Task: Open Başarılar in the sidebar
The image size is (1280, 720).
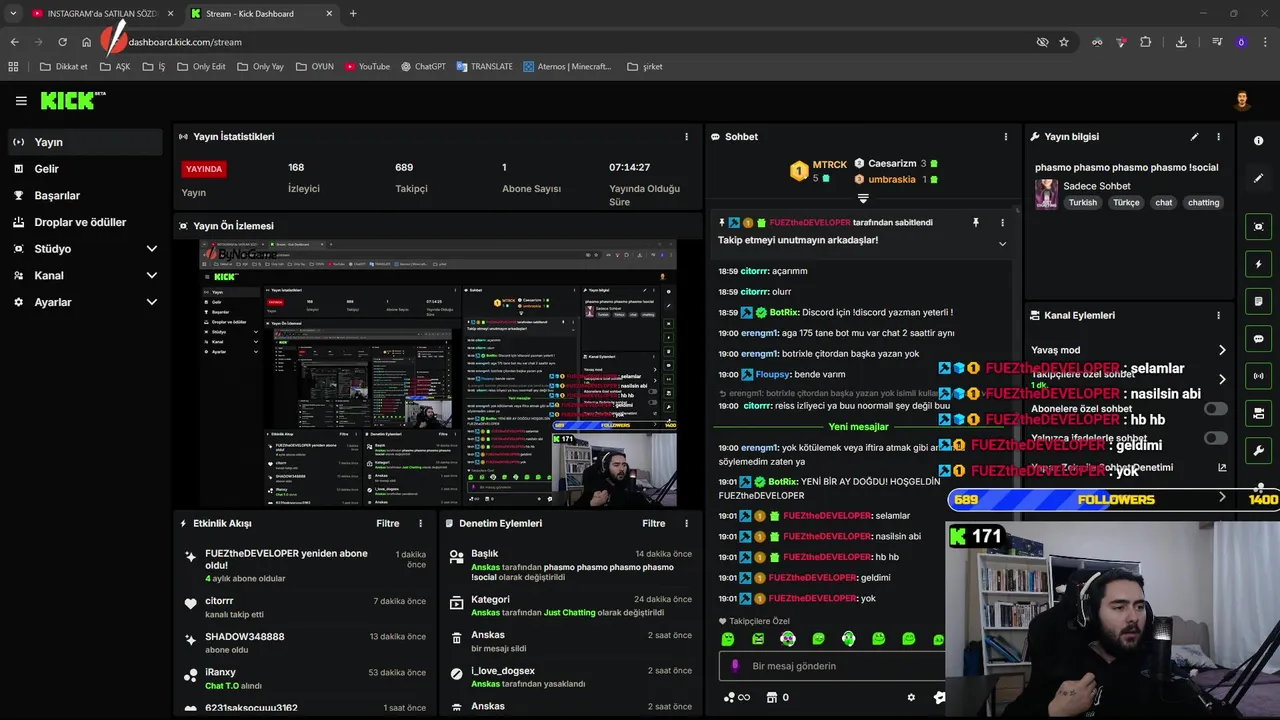Action: pyautogui.click(x=85, y=196)
